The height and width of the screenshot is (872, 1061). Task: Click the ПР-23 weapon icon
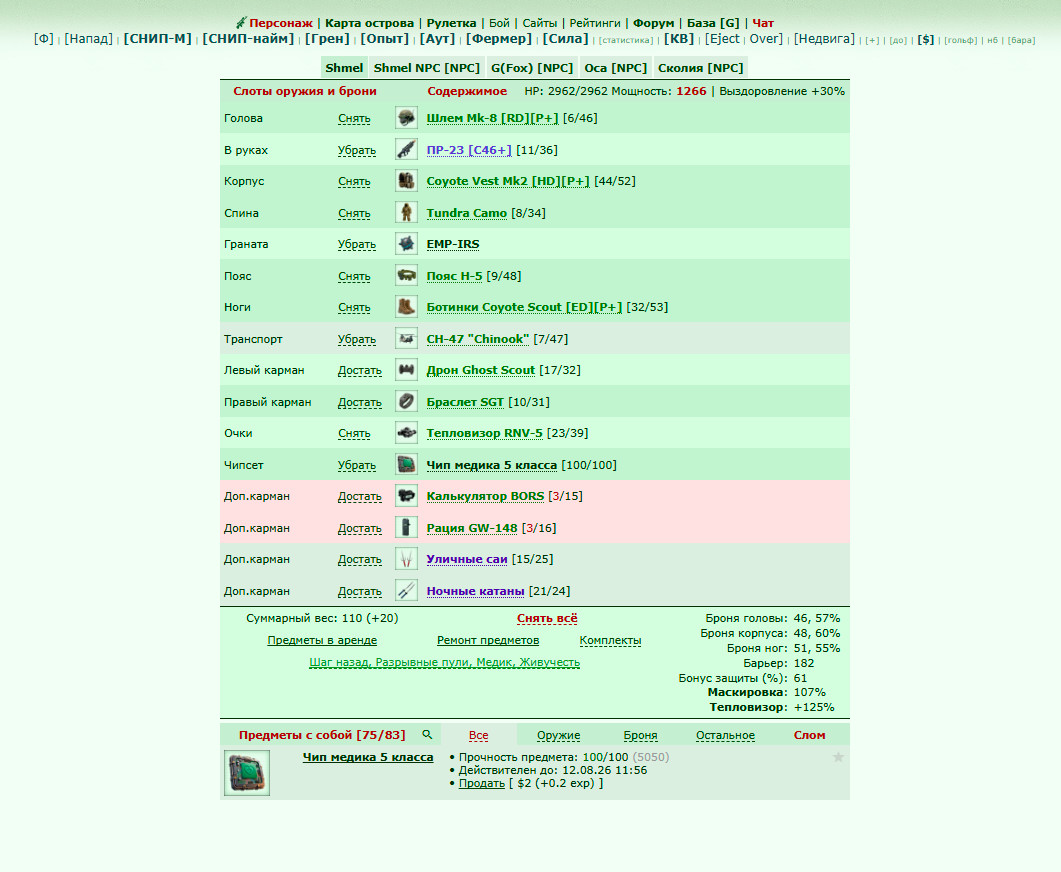[x=406, y=150]
